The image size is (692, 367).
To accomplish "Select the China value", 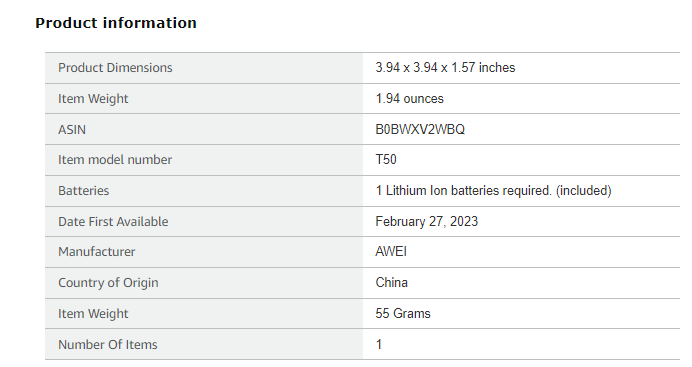I will (391, 282).
